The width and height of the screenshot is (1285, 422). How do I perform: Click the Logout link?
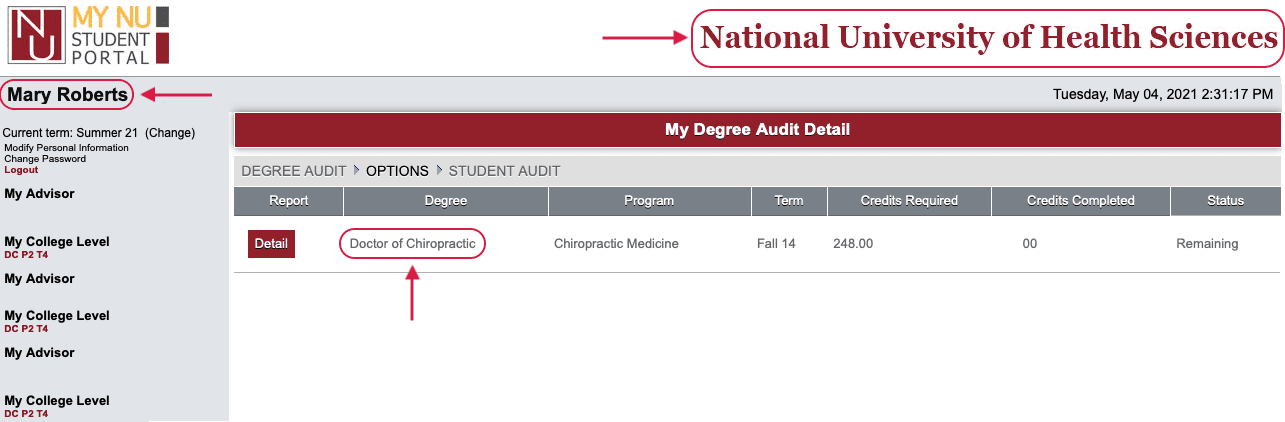click(x=21, y=170)
